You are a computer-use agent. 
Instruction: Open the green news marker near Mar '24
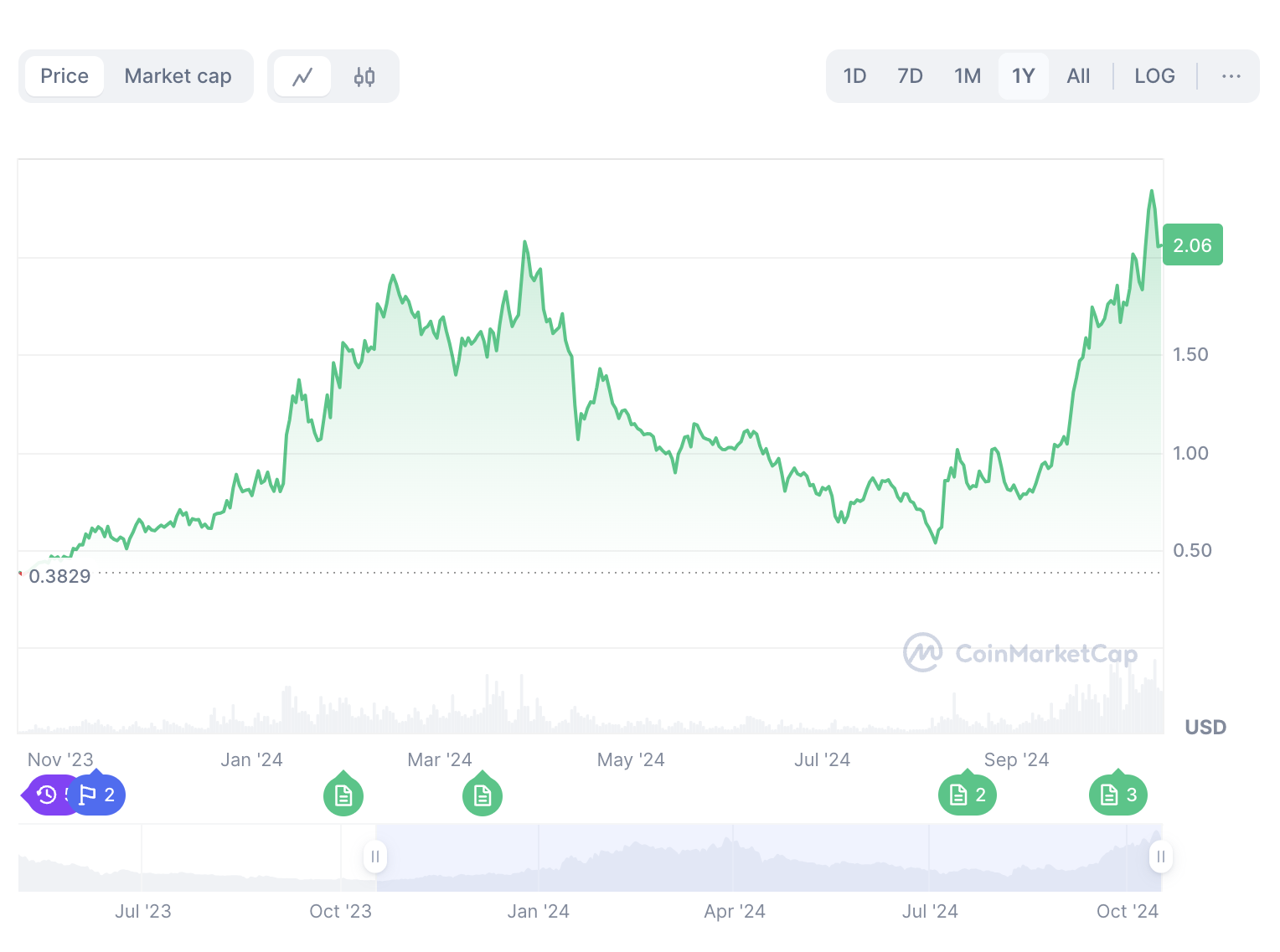(483, 795)
